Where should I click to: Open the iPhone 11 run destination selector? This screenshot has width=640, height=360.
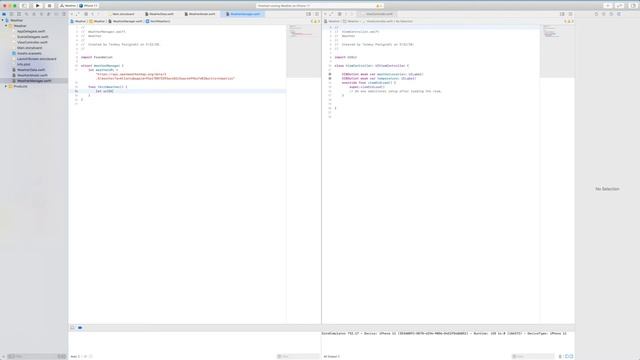88,6
